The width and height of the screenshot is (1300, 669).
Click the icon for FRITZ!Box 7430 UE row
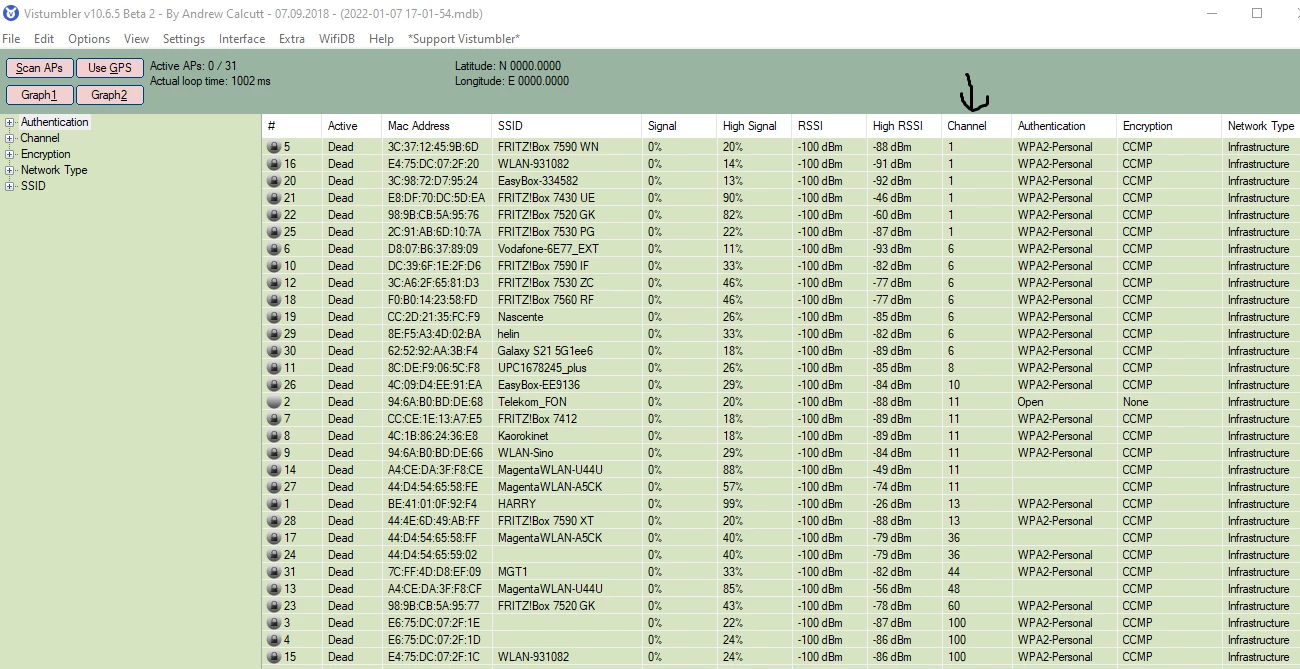pos(273,198)
